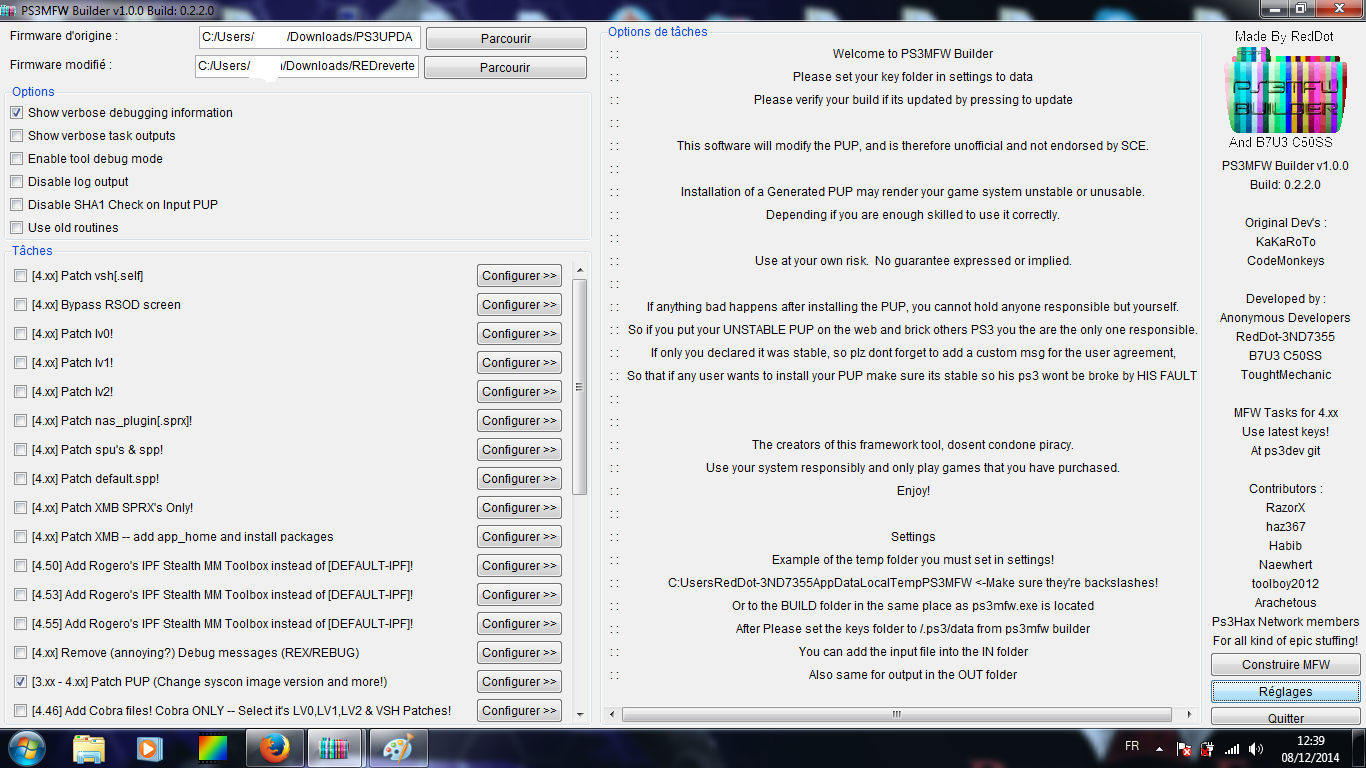Check the Use old routines option

[x=17, y=228]
